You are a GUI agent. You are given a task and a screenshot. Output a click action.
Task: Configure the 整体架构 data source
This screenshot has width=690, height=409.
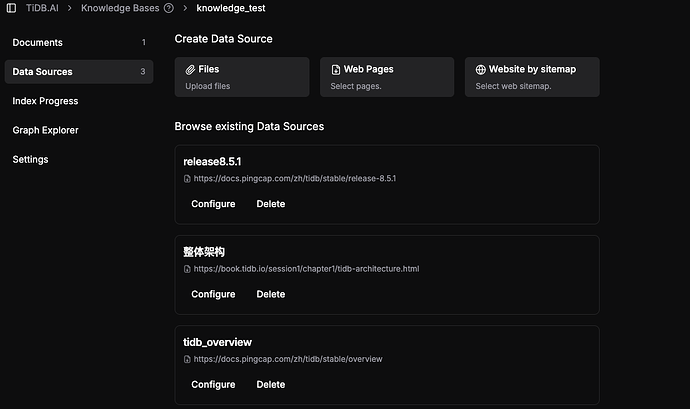[x=213, y=294]
